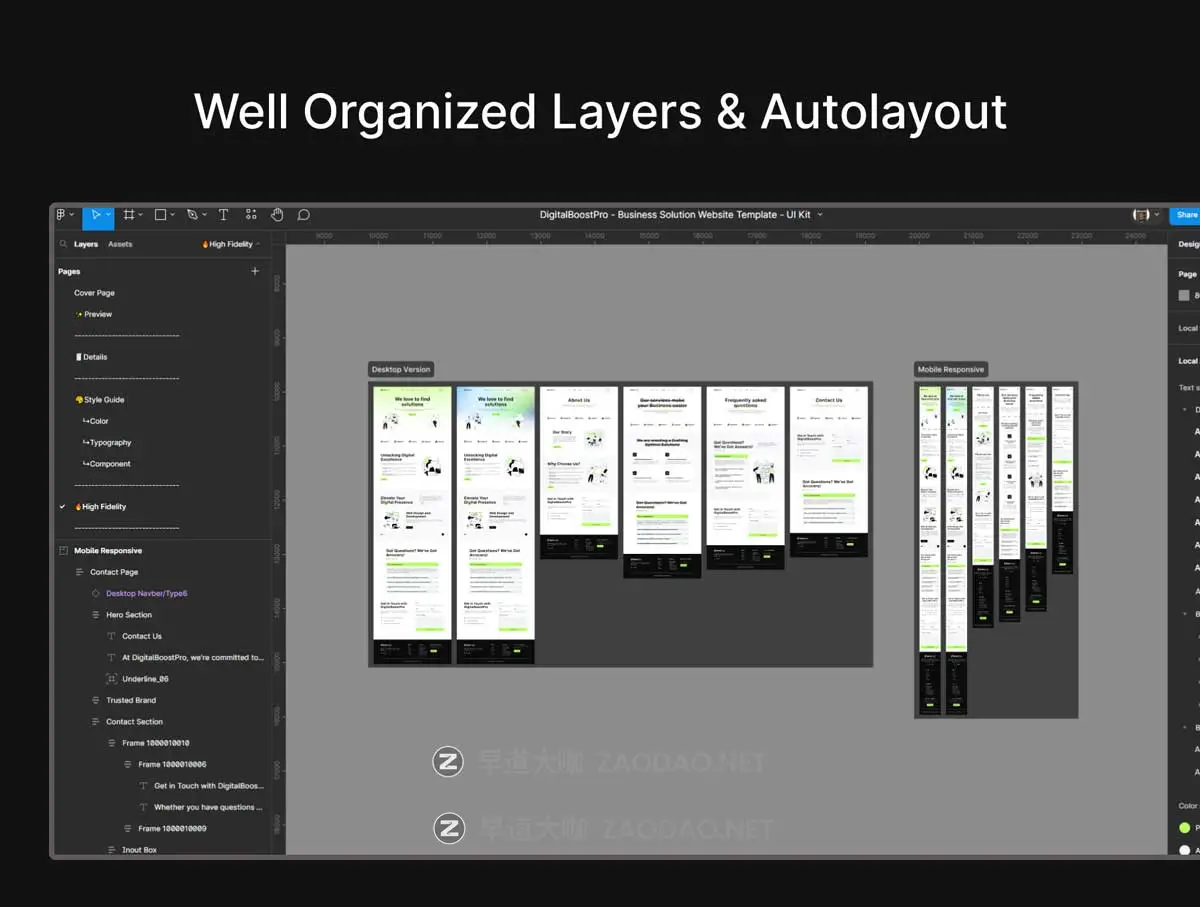
Task: Open the Actions menu
Action: (x=250, y=214)
